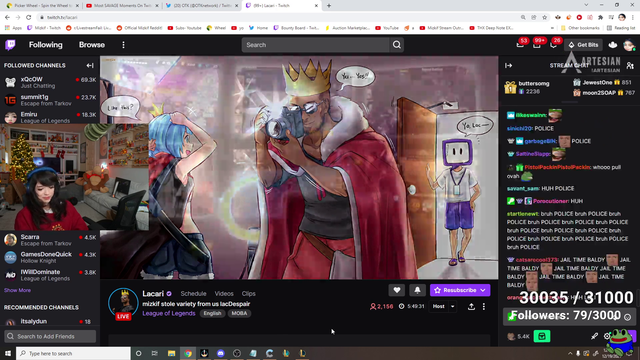Open the Clips tab for Lacari
The height and width of the screenshot is (360, 640).
[249, 293]
